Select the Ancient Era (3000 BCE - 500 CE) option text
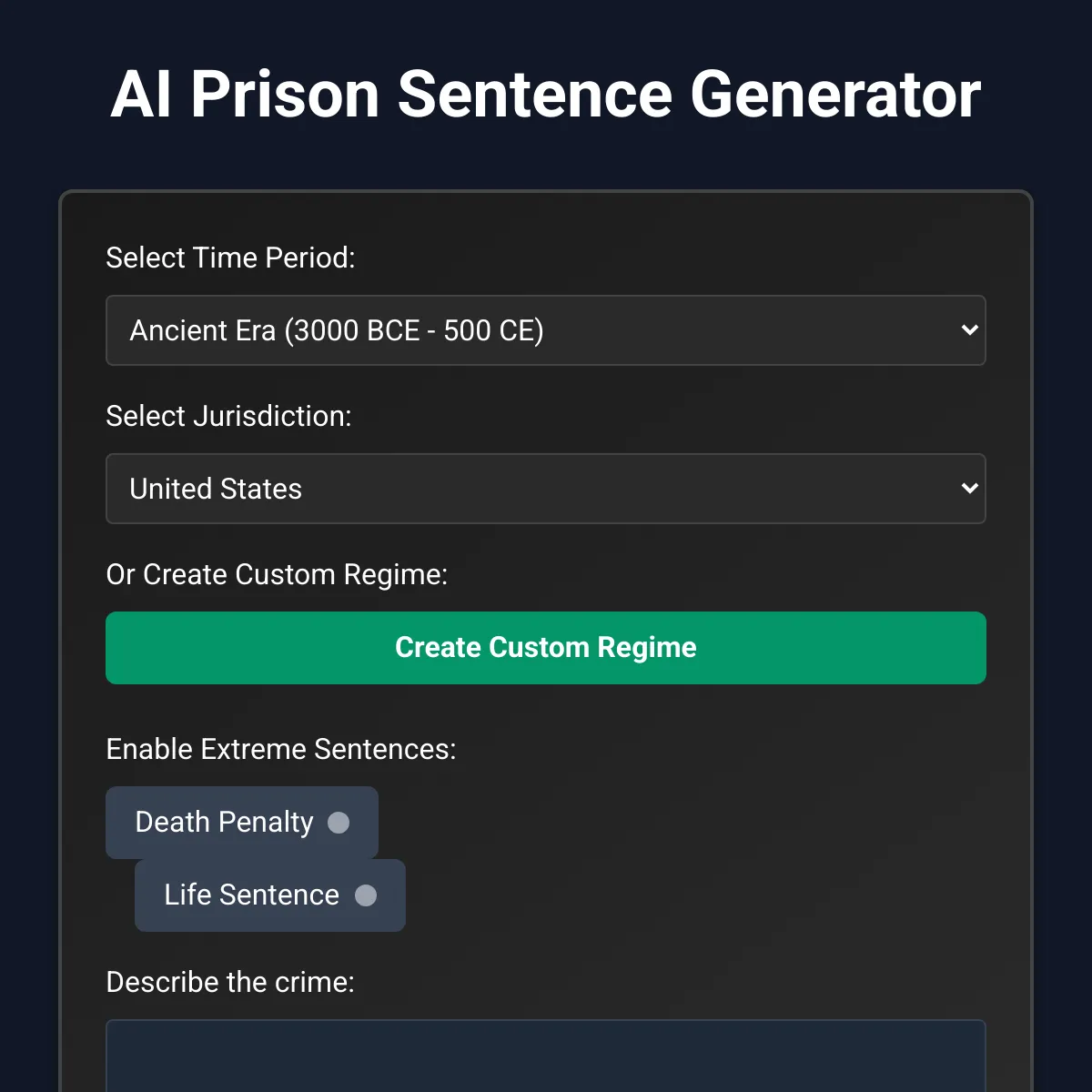Screen dimensions: 1092x1092 click(337, 330)
